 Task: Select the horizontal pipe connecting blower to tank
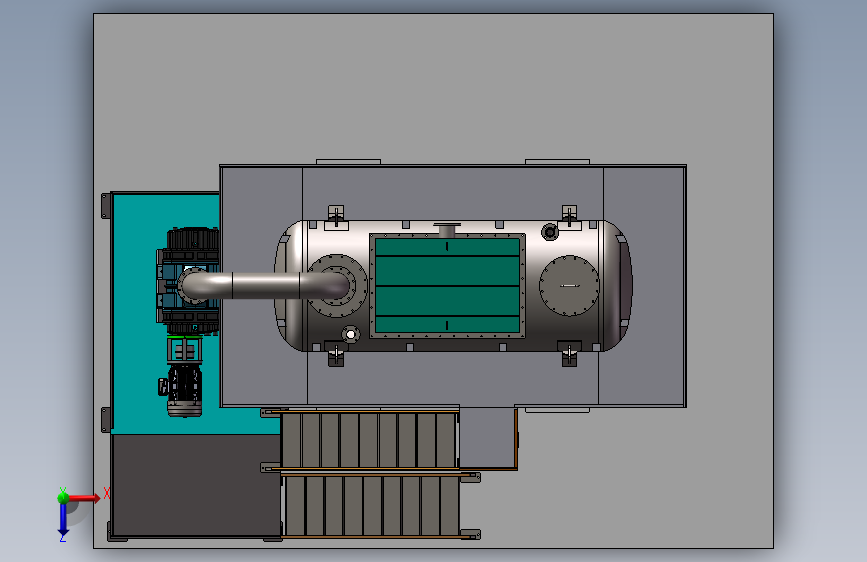[x=265, y=285]
